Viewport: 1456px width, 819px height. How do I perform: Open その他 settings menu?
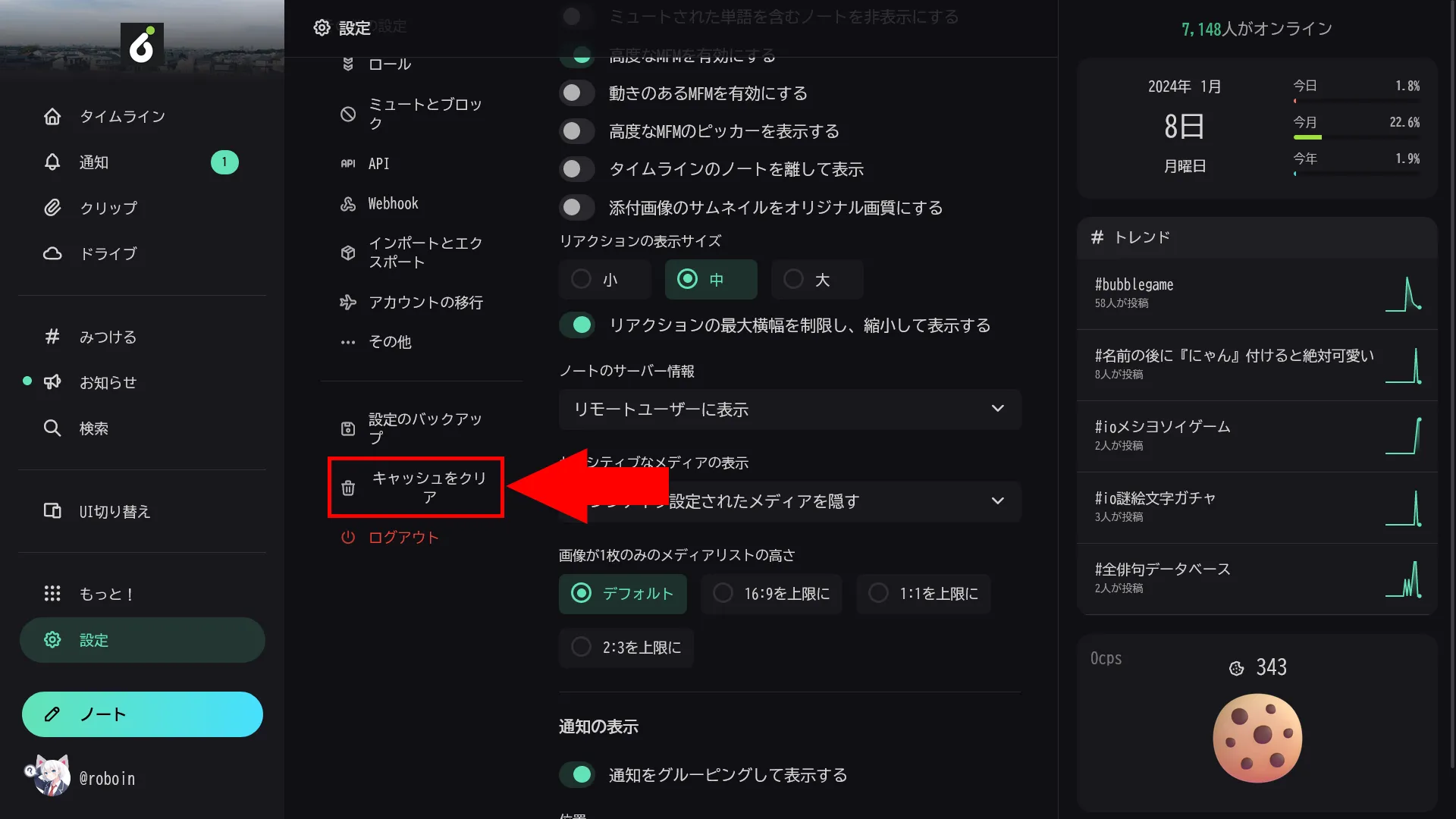coord(389,341)
